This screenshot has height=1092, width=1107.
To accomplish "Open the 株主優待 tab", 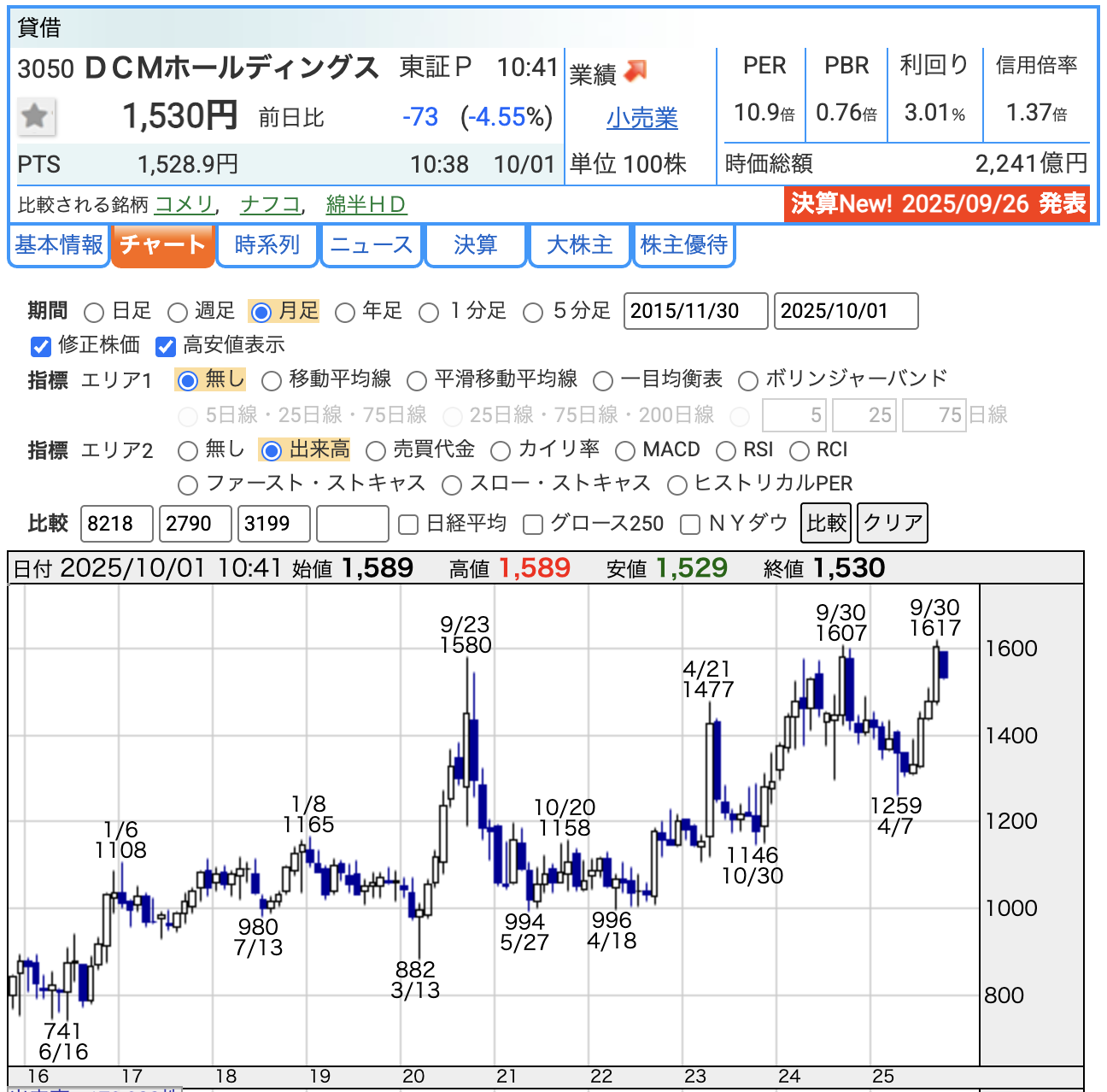I will [x=683, y=245].
